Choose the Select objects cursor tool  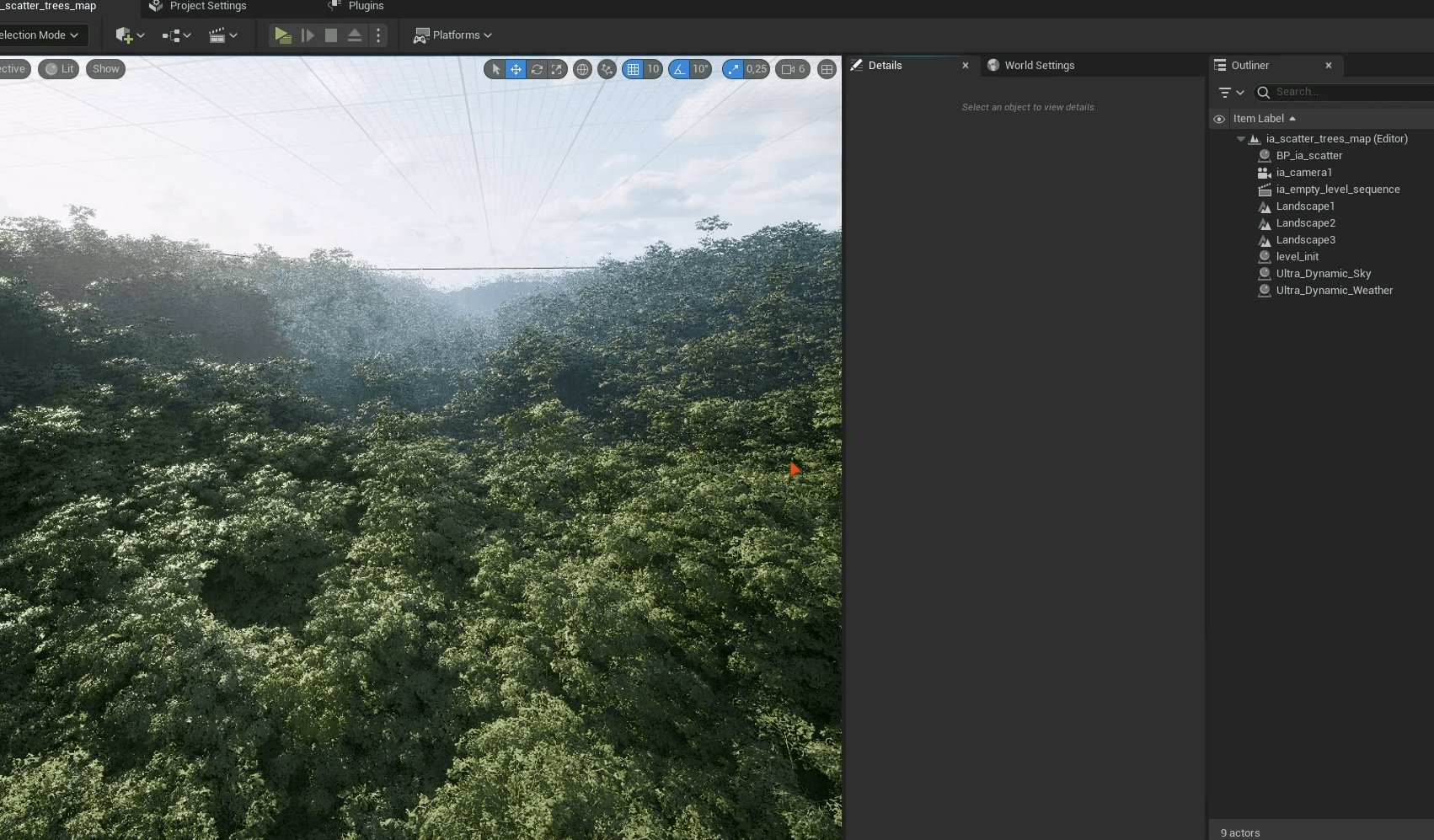(495, 69)
